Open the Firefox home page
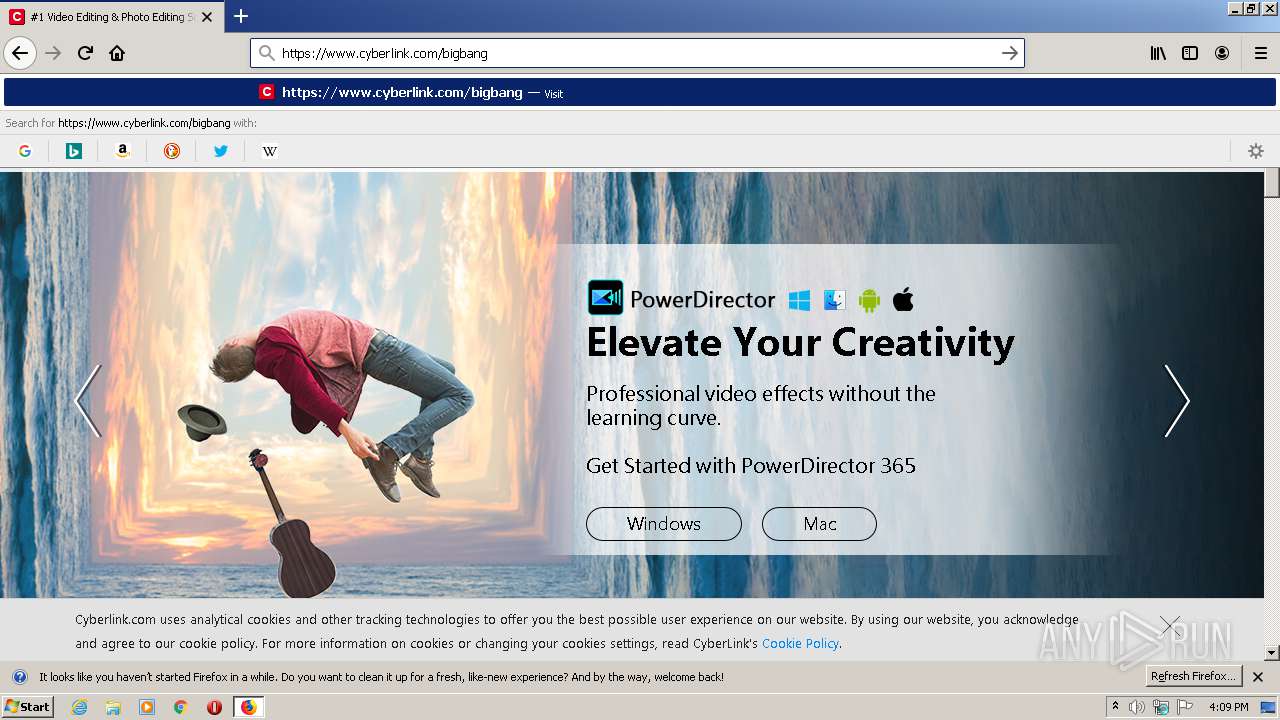Screen dimensions: 1280x720 coord(117,53)
